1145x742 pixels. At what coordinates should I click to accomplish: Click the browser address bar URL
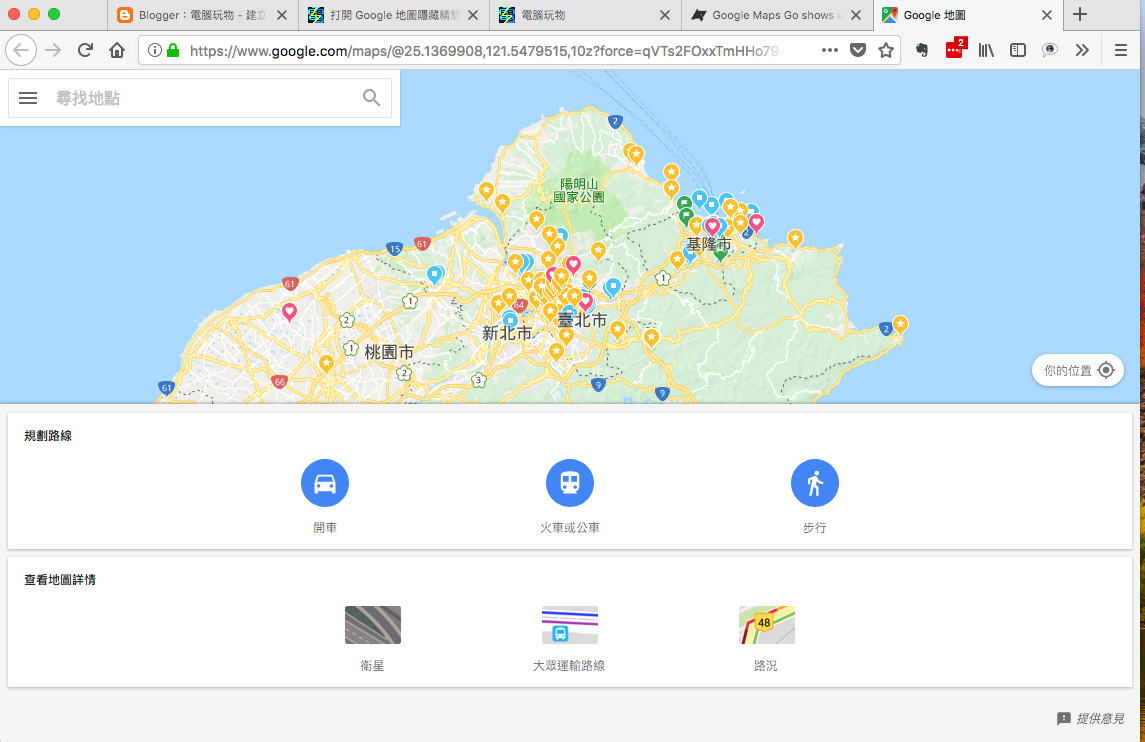tap(488, 50)
